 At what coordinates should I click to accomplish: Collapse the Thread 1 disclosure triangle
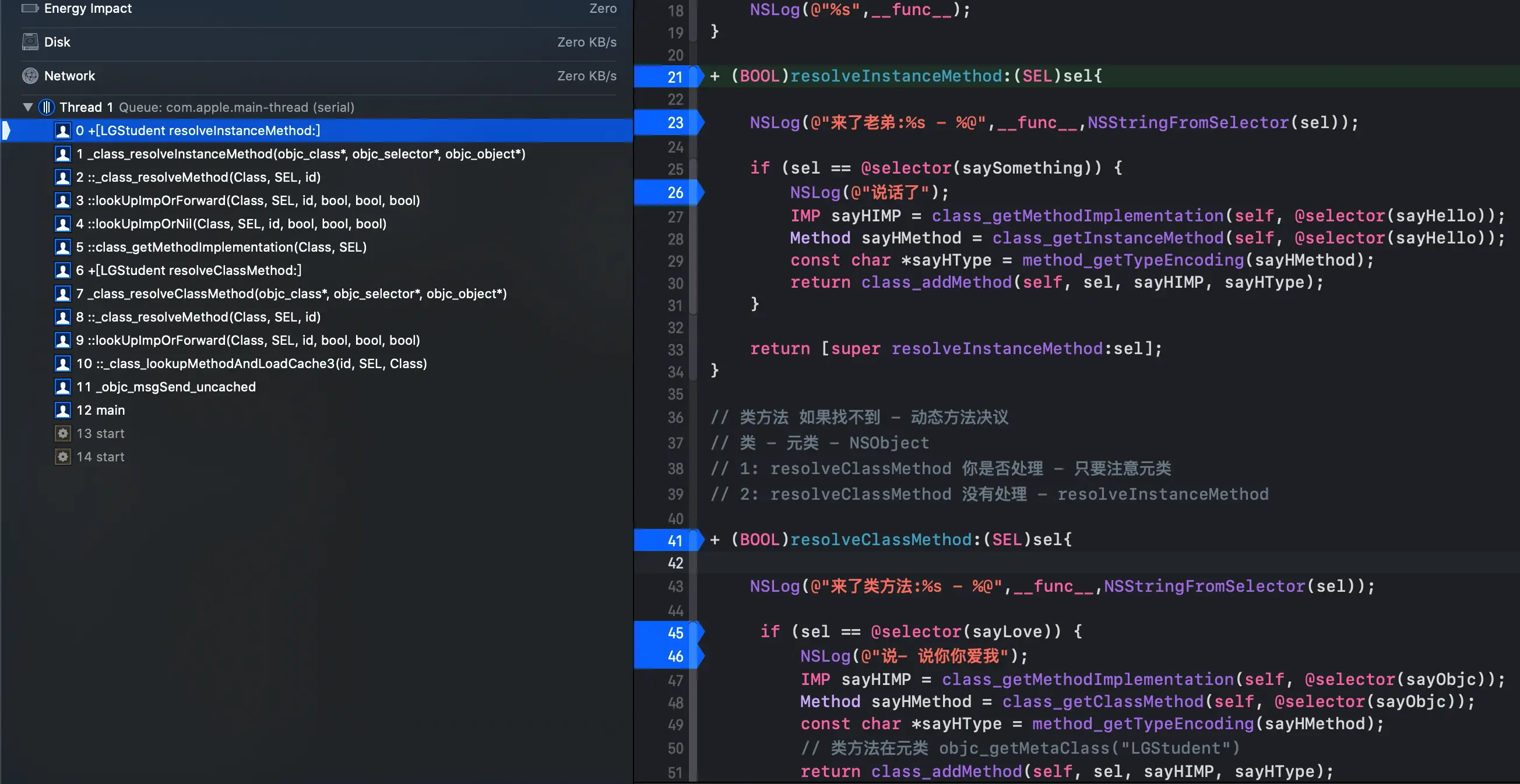tap(27, 107)
